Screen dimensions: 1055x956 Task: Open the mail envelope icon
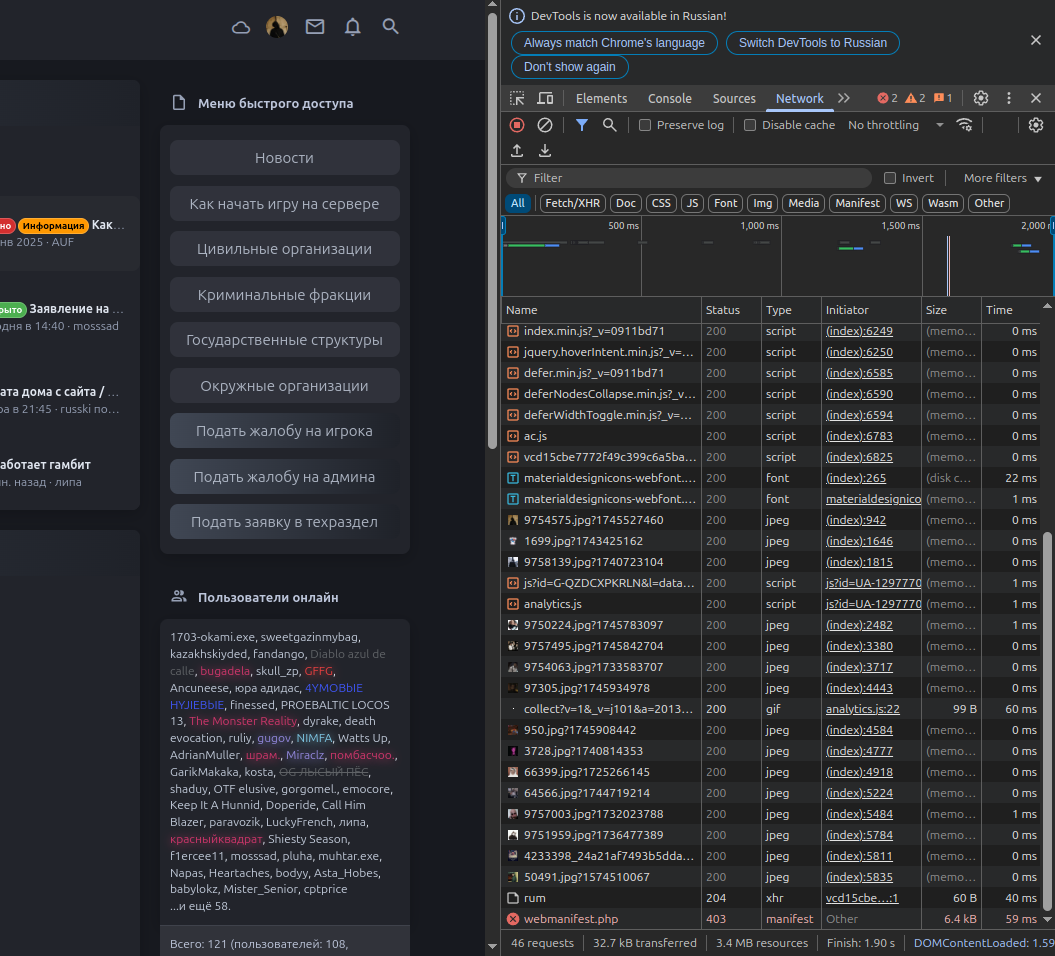[315, 27]
